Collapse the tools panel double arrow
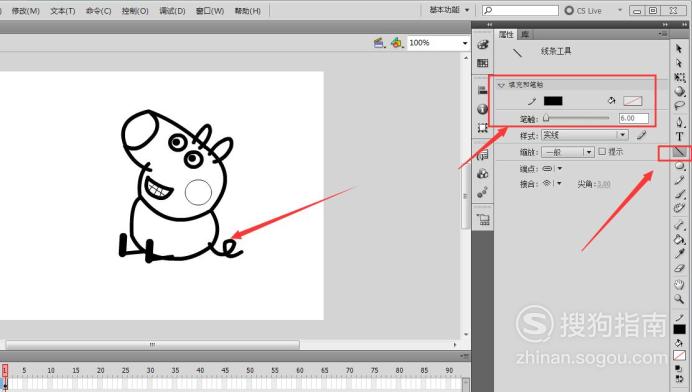The image size is (692, 392). pos(684,25)
